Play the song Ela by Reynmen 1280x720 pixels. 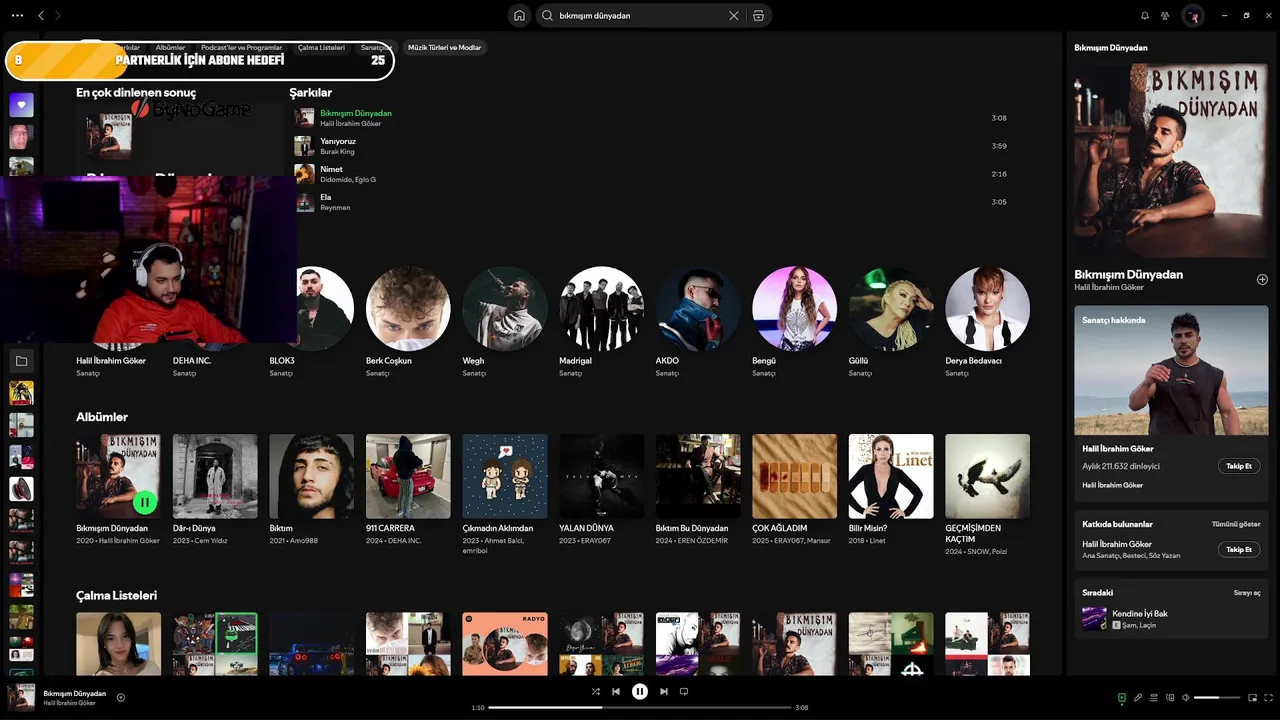point(650,202)
